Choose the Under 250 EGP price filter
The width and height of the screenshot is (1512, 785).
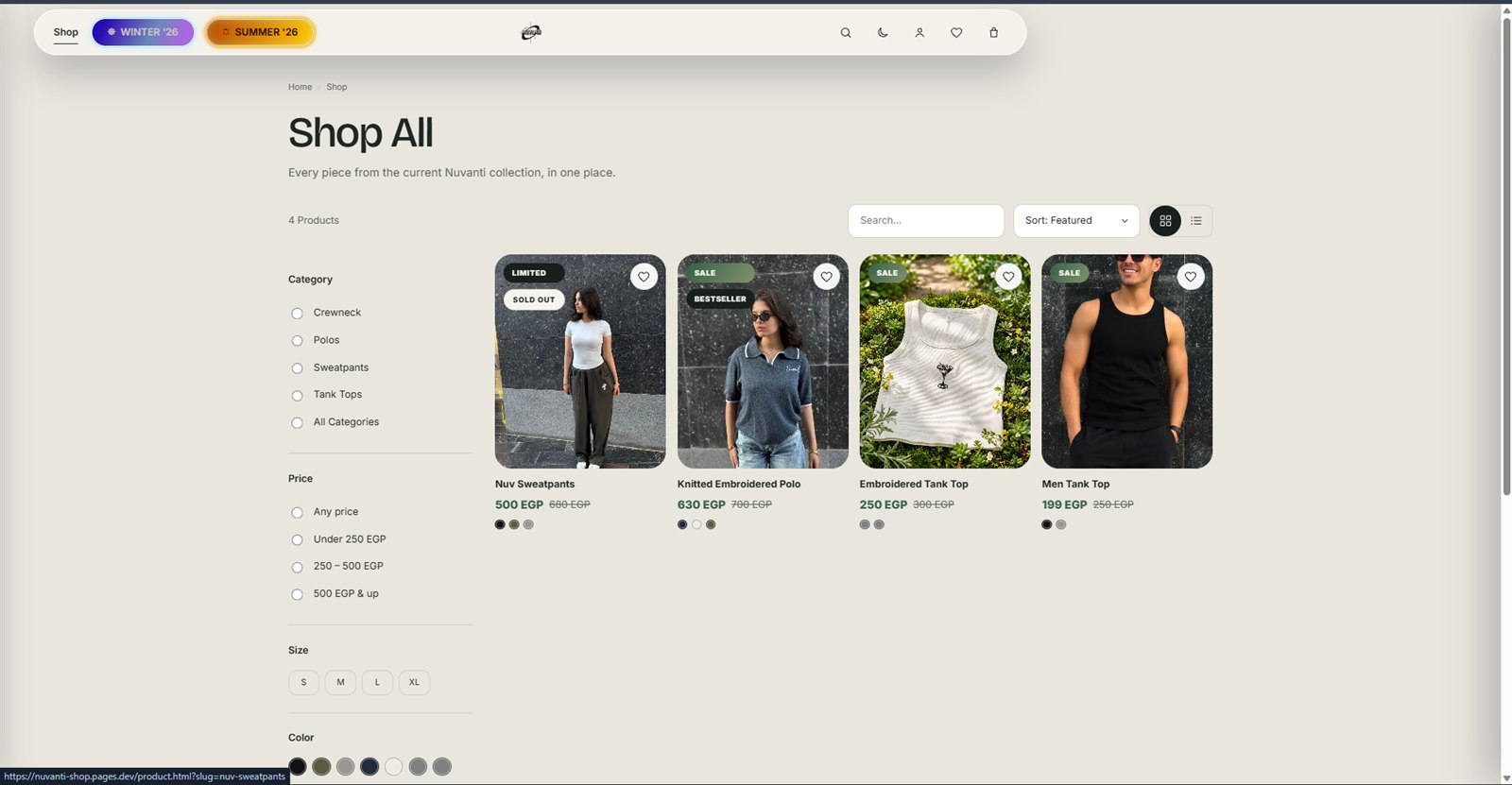[297, 539]
